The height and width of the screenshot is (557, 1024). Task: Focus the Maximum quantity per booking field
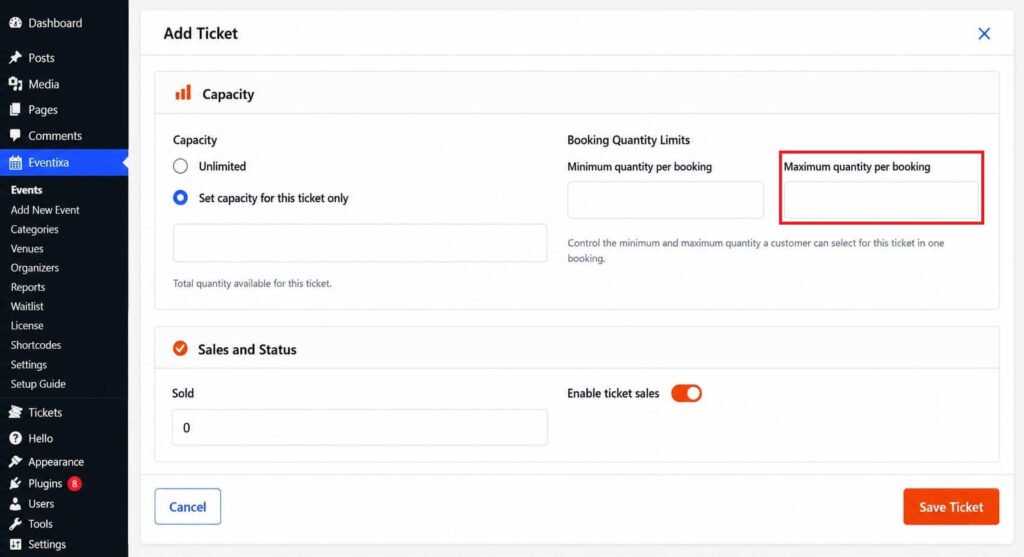tap(881, 200)
